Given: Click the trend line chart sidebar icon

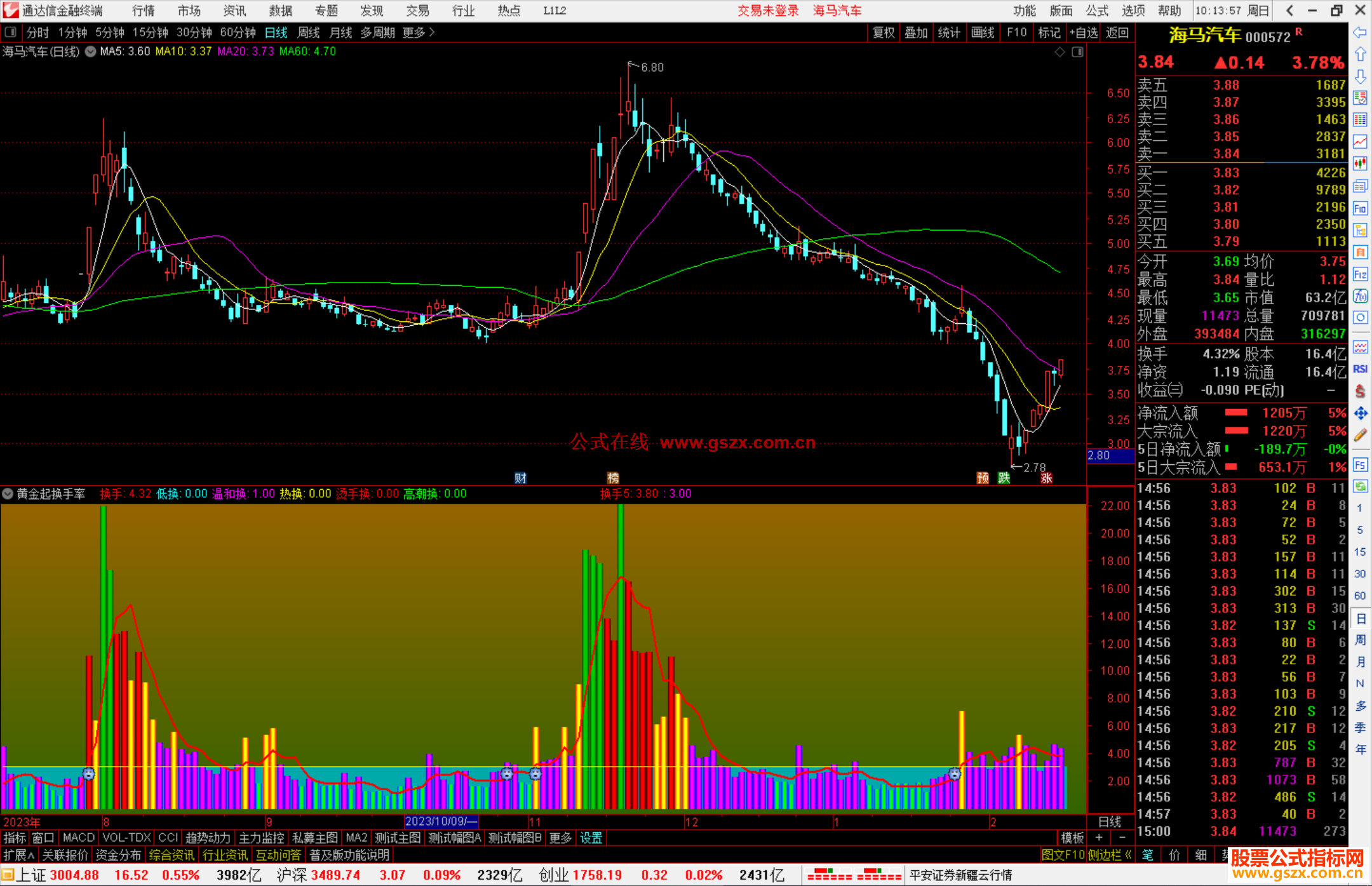Looking at the screenshot, I should pos(1360,142).
